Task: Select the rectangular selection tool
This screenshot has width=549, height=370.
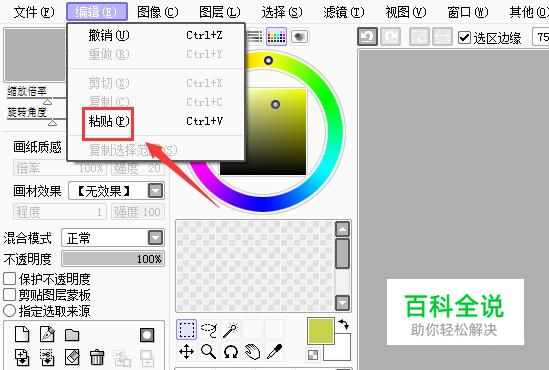Action: click(186, 329)
